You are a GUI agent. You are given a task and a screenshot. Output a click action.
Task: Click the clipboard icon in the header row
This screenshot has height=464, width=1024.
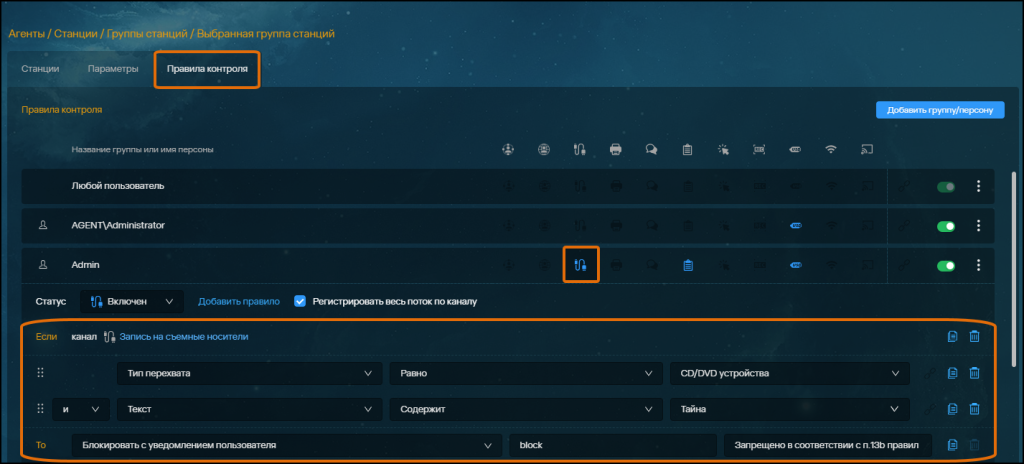pyautogui.click(x=687, y=149)
